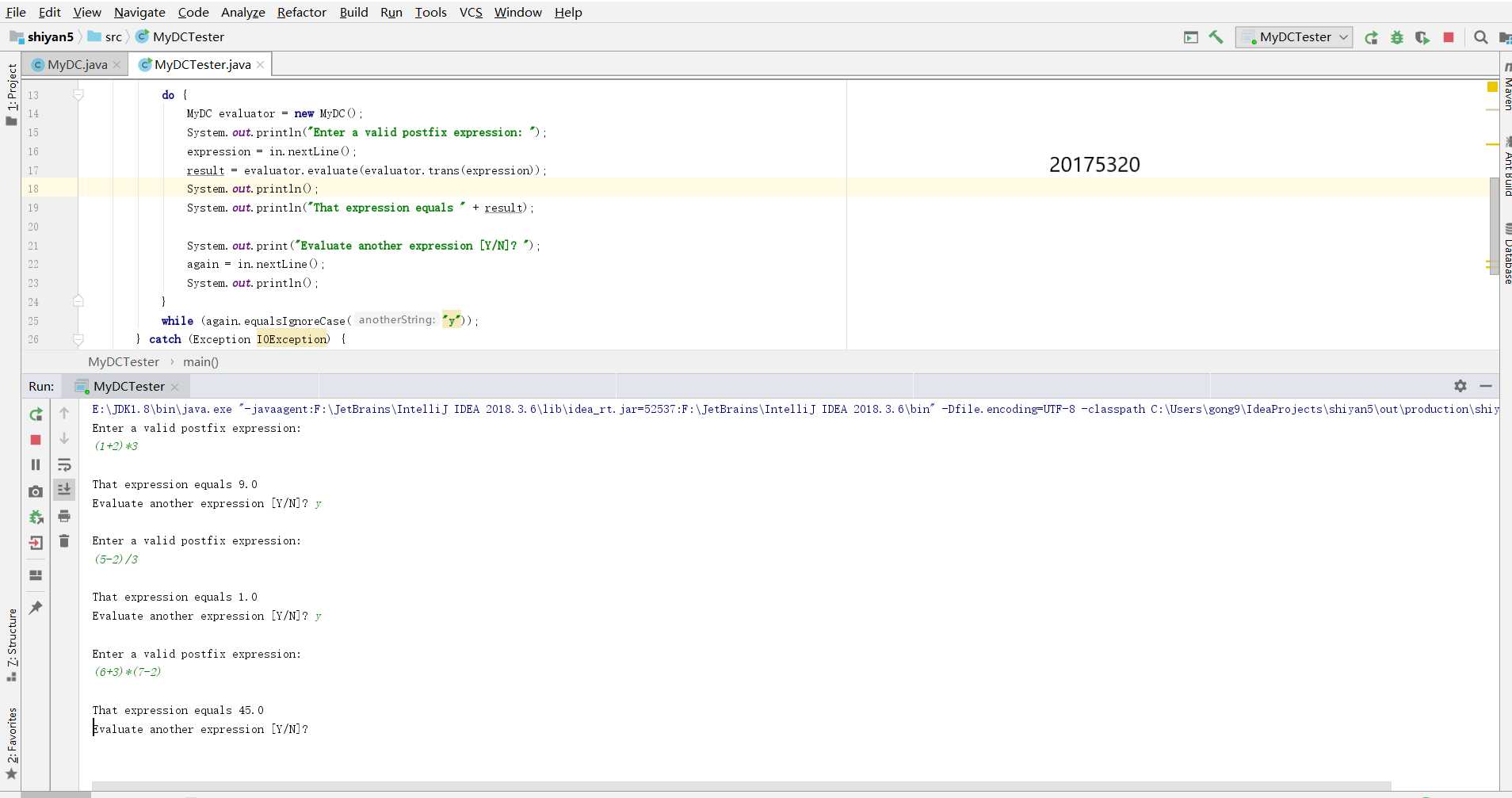Screen dimensions: 1512x798
Task: Close the MyDCTester.java tab
Action: click(260, 65)
